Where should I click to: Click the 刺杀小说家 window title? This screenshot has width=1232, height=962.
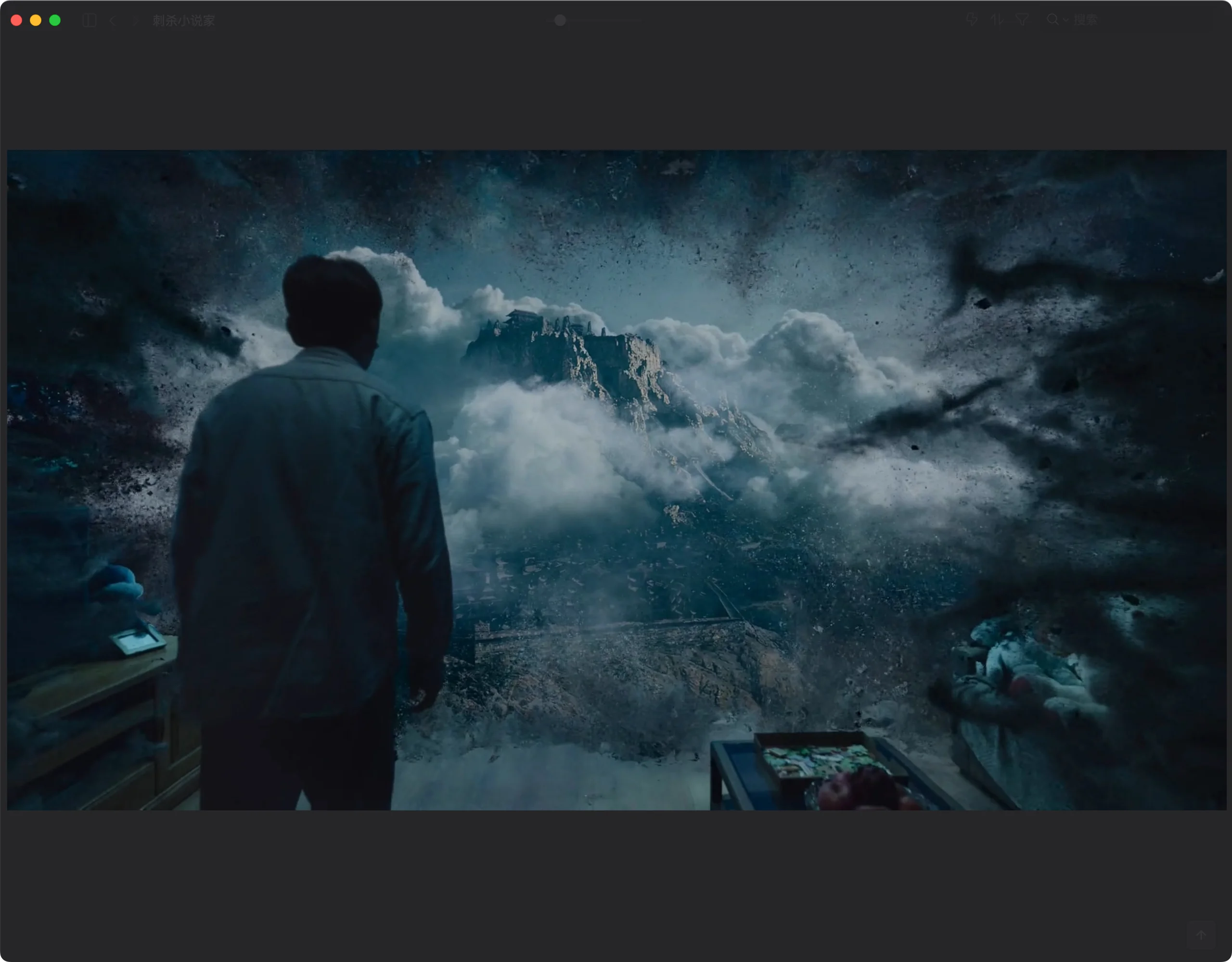coord(184,20)
